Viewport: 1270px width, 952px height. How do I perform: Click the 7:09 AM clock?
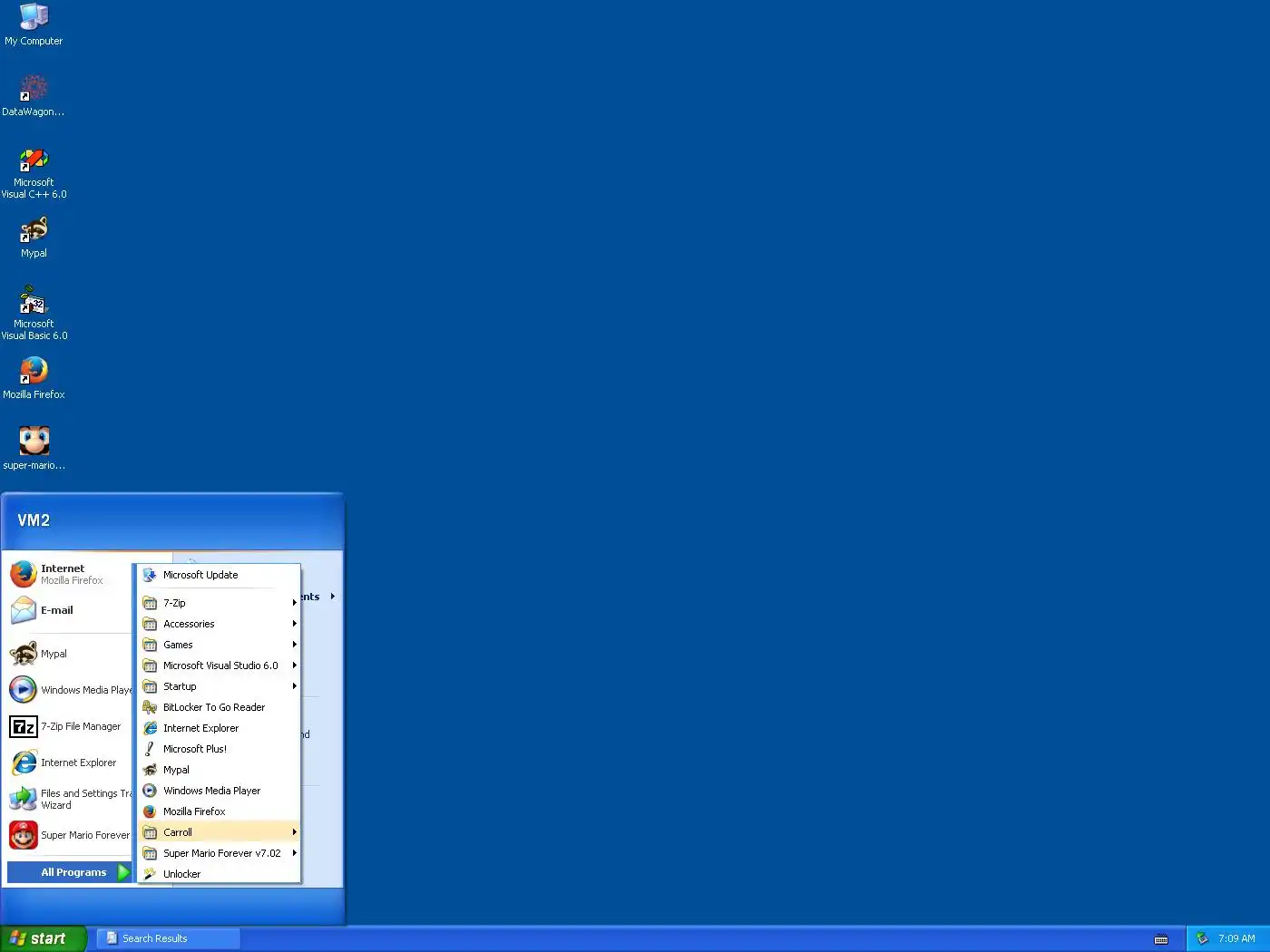1236,938
